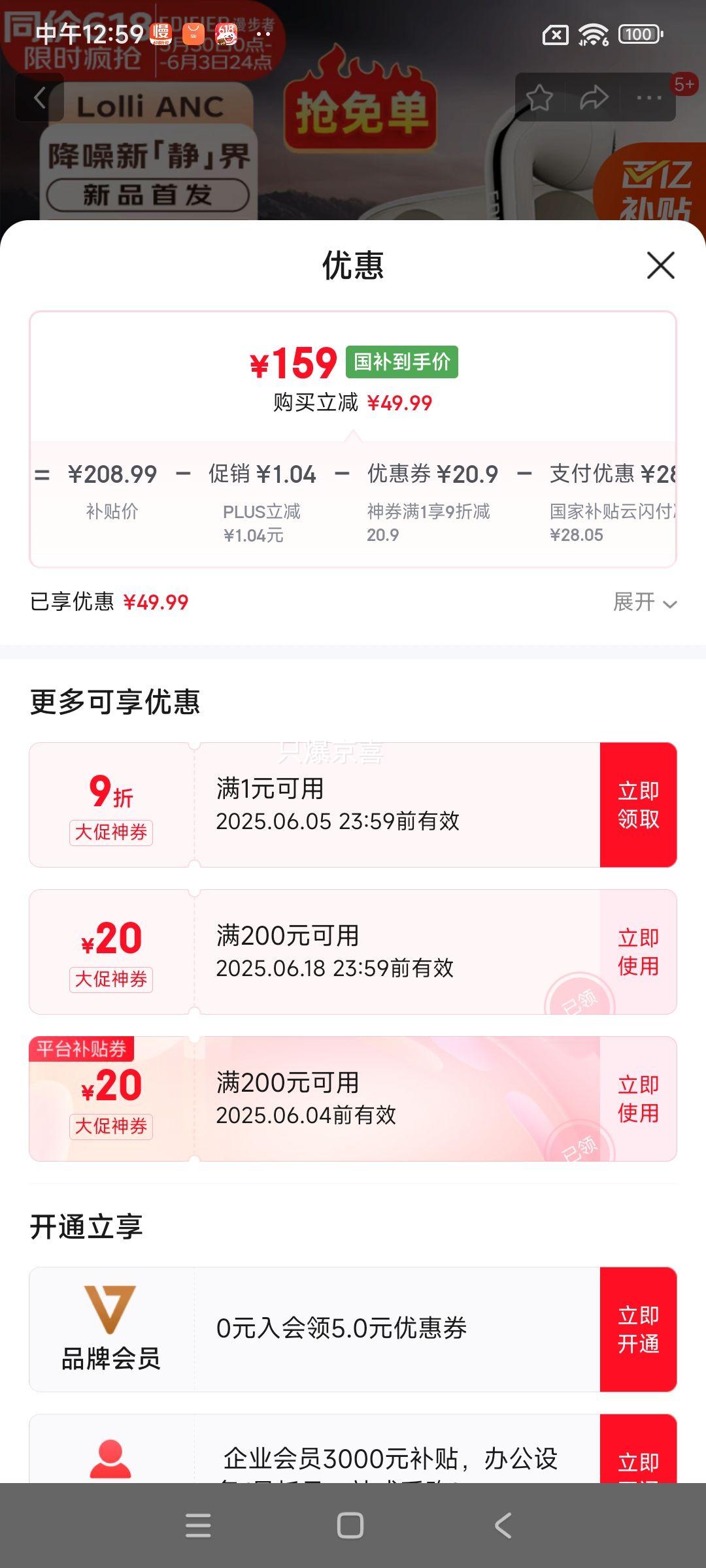Screen dimensions: 706x1568
Task: Claim the 9折 coupon with 立即领取
Action: point(638,805)
